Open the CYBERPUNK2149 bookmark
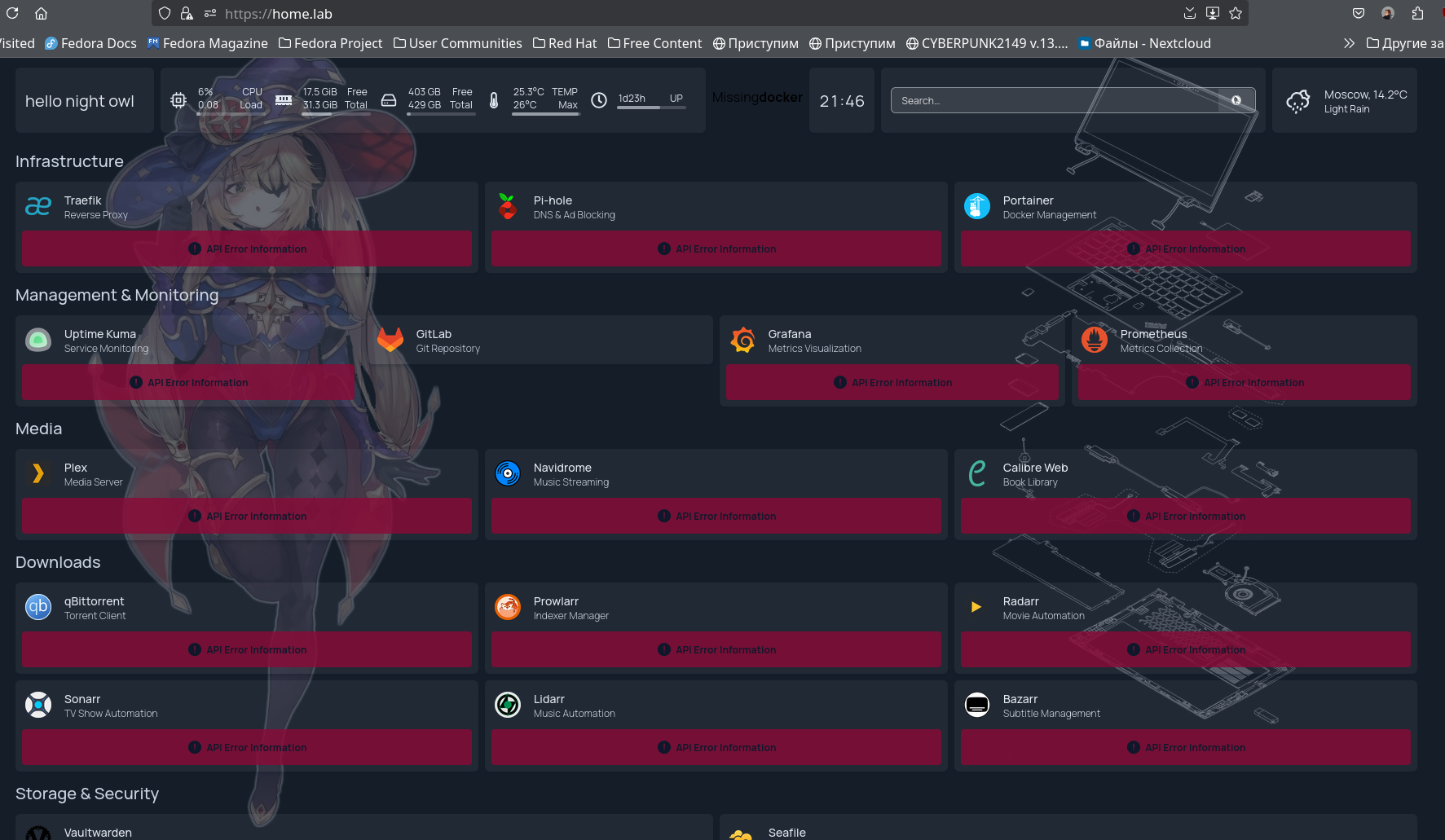 (x=987, y=43)
